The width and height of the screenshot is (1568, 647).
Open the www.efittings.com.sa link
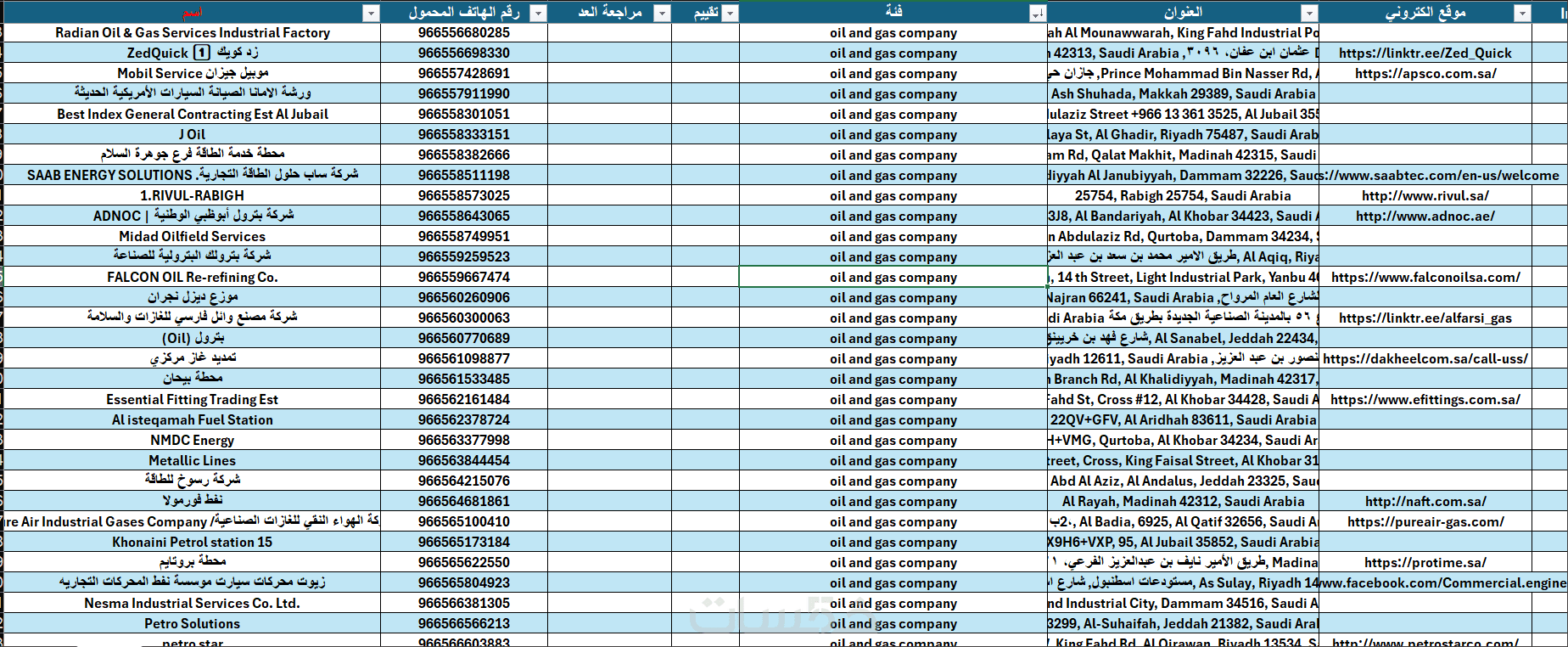(x=1425, y=399)
